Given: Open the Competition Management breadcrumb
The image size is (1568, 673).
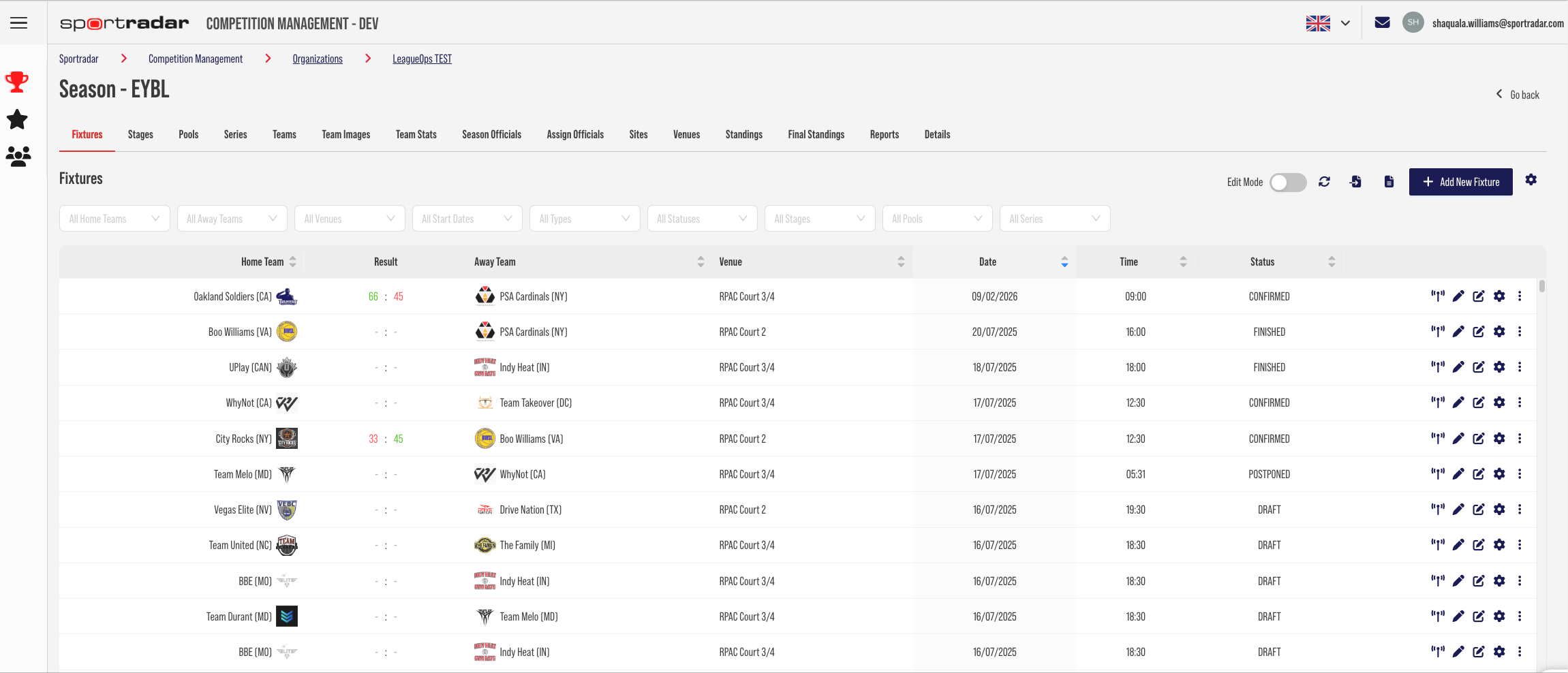Looking at the screenshot, I should (x=196, y=59).
